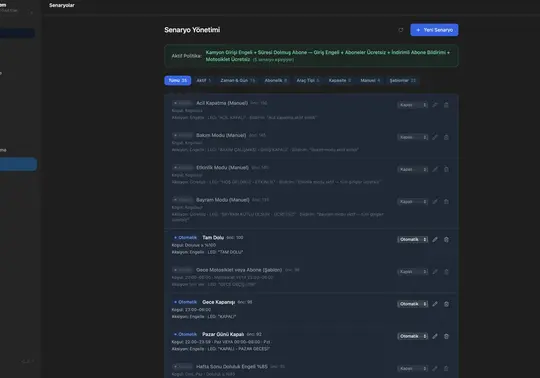The image size is (540, 378).
Task: Open Otomatik dropdown for Pazar Günü Kapalı
Action: coord(413,336)
